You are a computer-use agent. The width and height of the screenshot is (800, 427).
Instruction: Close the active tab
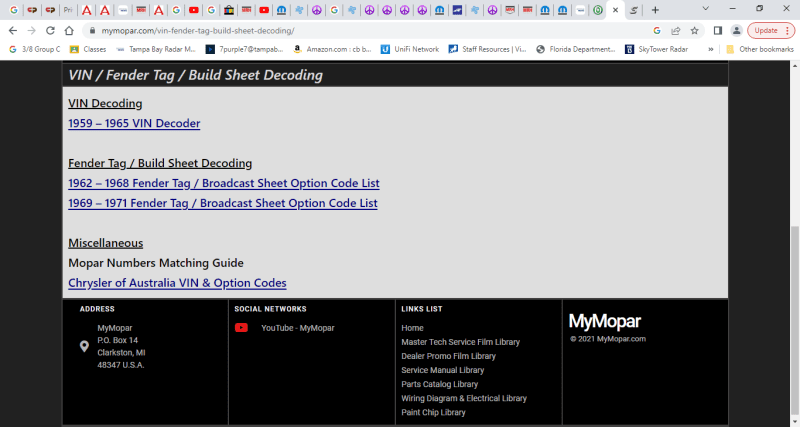(615, 10)
